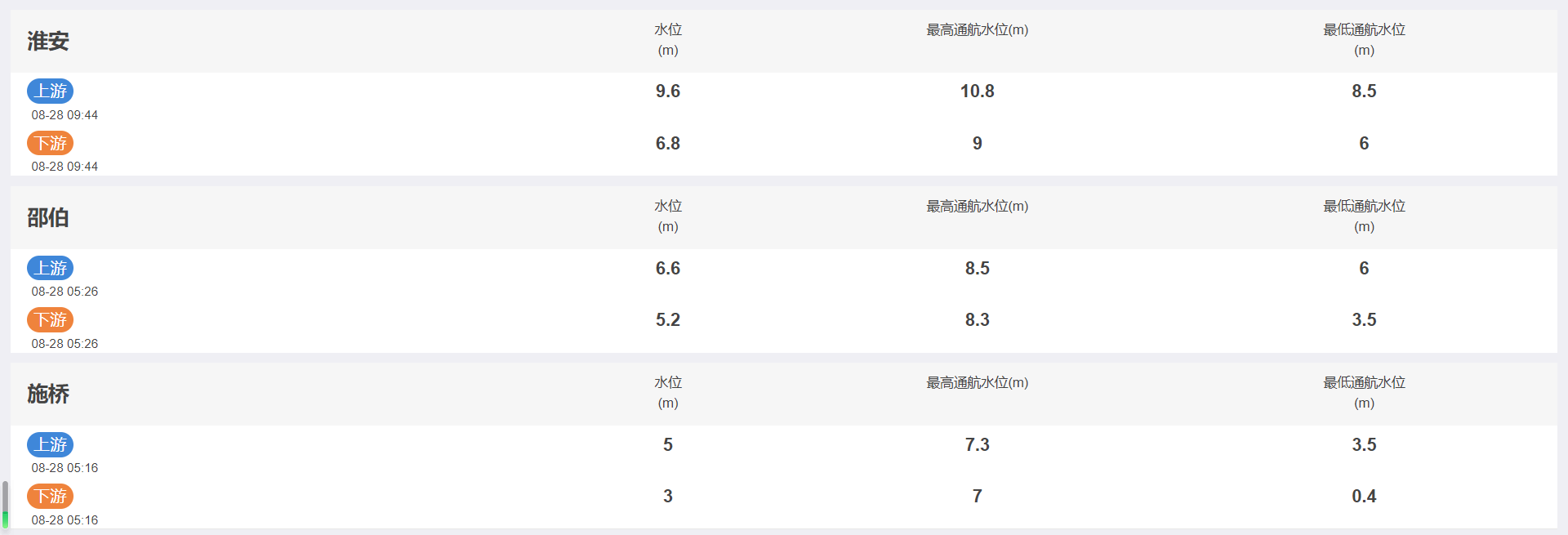The image size is (1568, 535).
Task: Select 淮安 upstream water level 9.6
Action: tap(668, 91)
